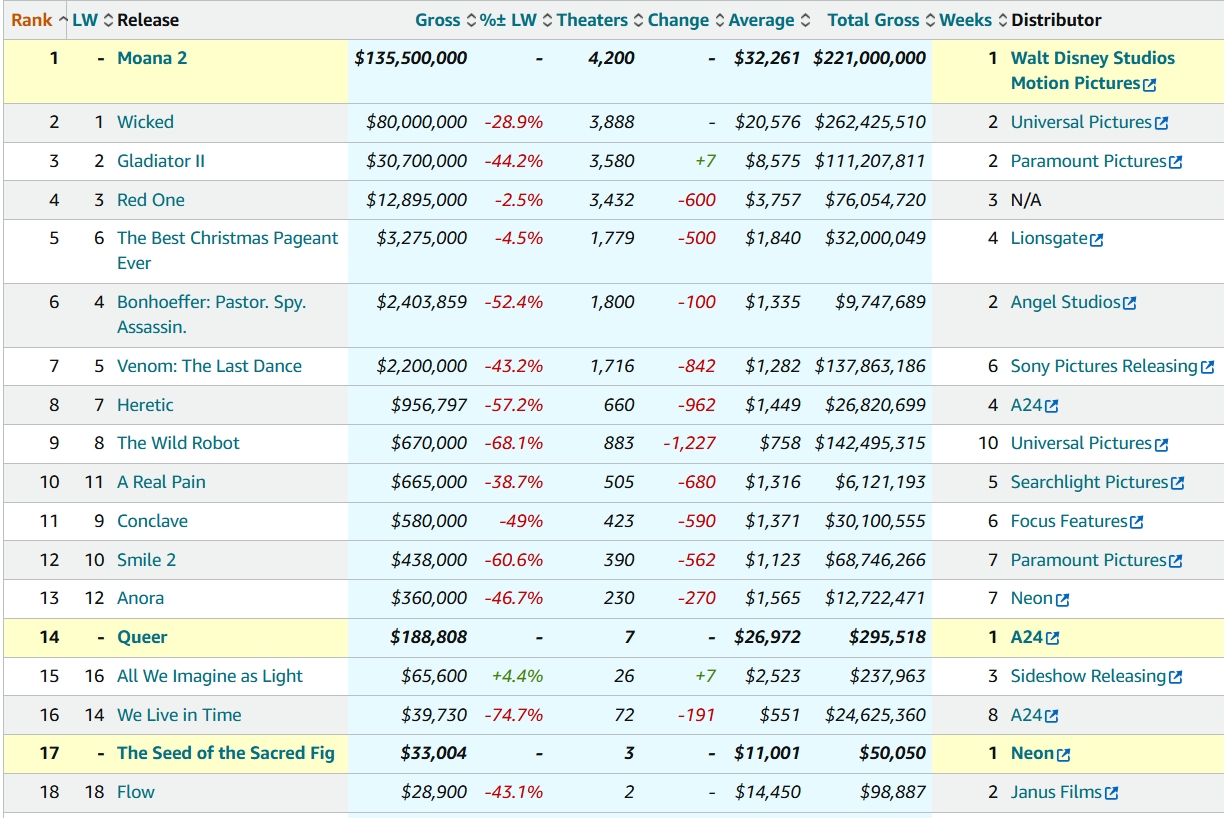
Task: Open Sony Pictures Releasing distributor link
Action: coord(1104,366)
